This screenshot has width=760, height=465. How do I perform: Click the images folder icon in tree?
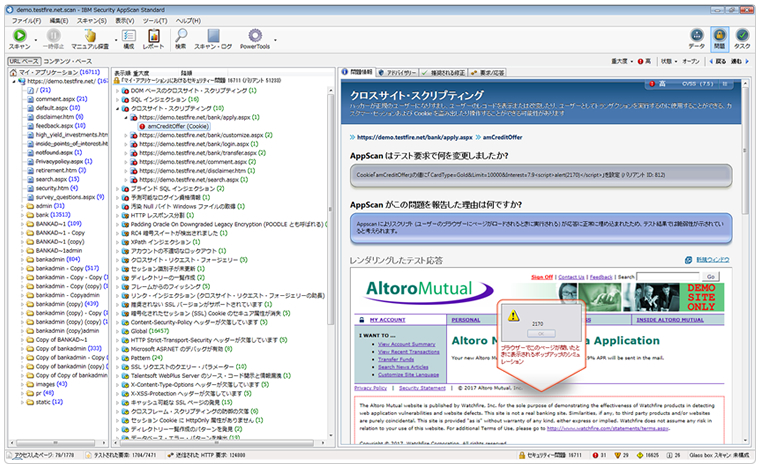pos(30,384)
